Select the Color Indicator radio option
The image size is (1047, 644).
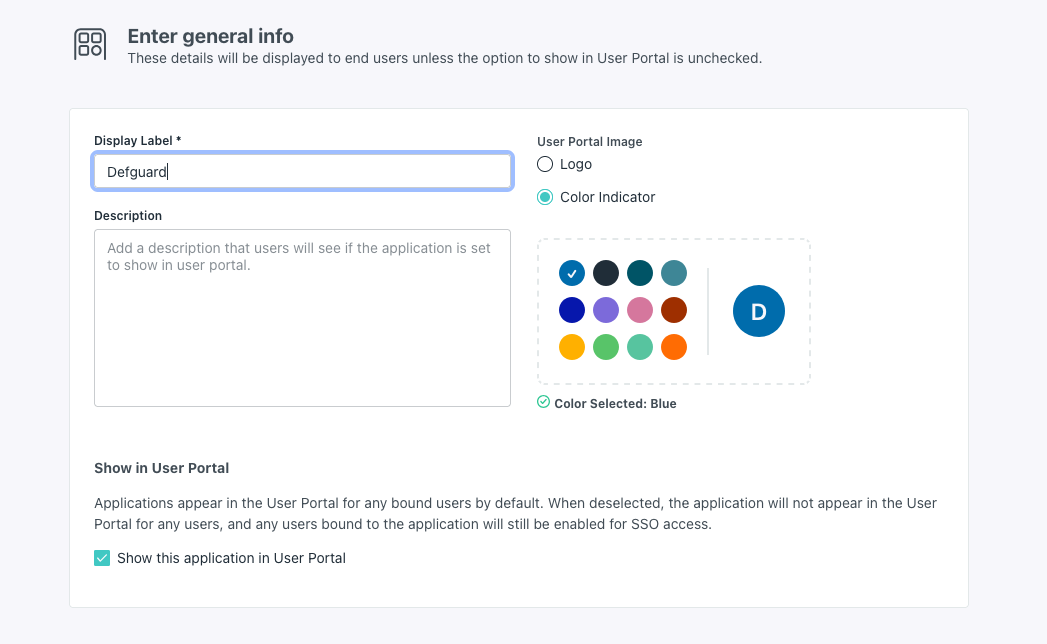(x=545, y=197)
